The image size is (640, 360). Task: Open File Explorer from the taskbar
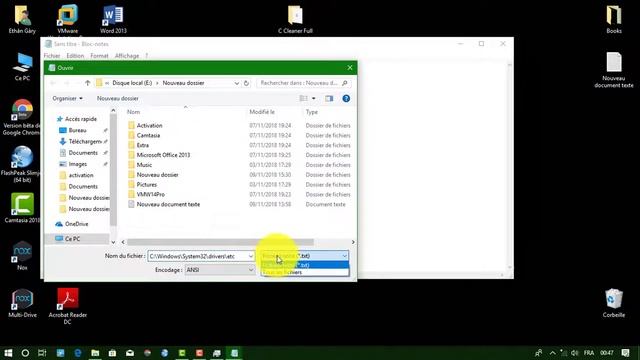[x=95, y=353]
